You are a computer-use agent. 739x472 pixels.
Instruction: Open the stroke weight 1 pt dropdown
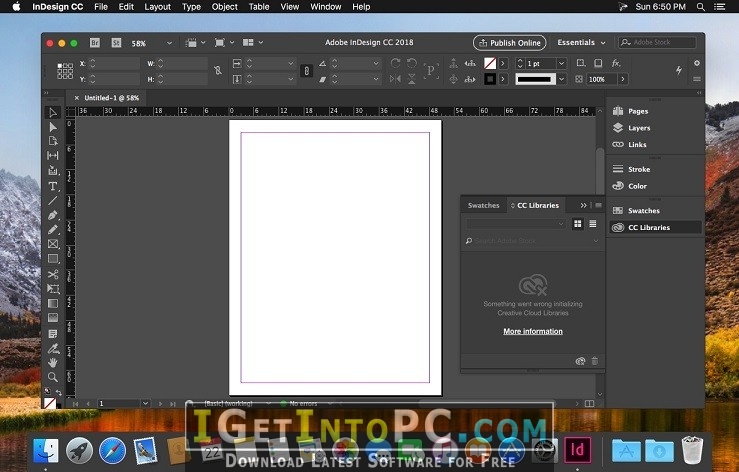561,64
